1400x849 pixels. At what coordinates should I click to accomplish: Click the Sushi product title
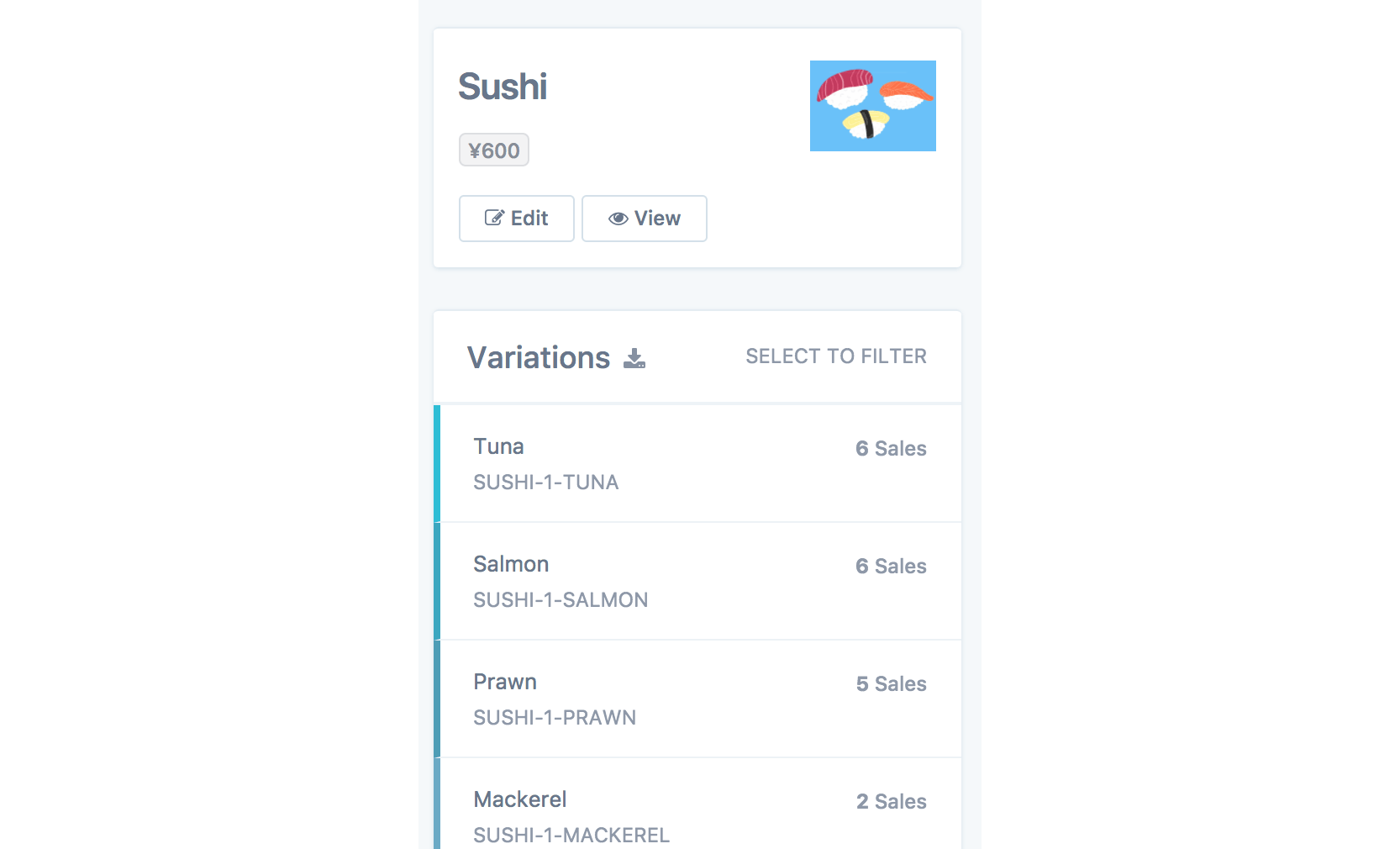[x=503, y=87]
